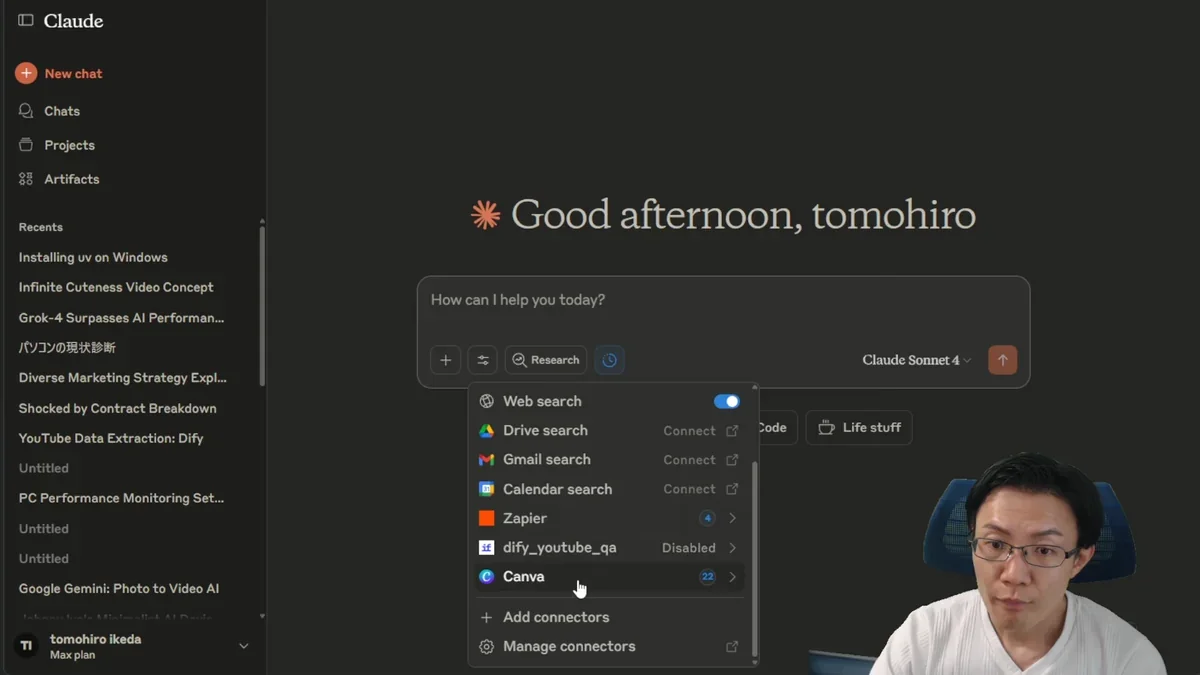This screenshot has width=1200, height=675.
Task: Click the Manage connectors gear icon
Action: point(487,647)
